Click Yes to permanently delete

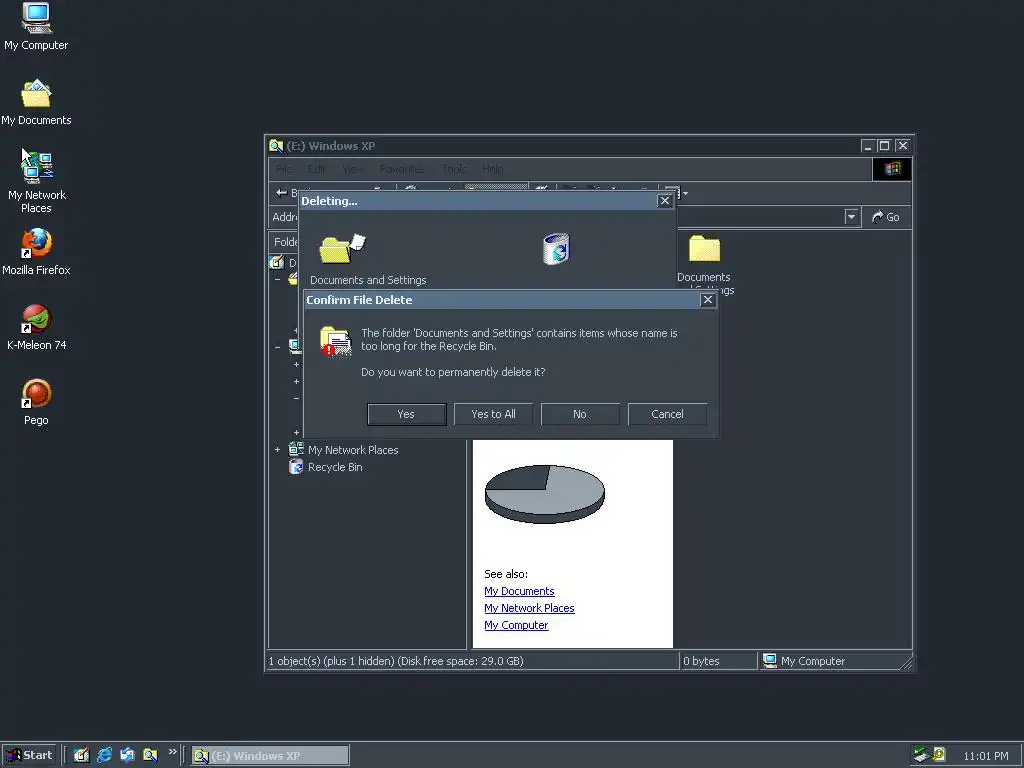406,414
